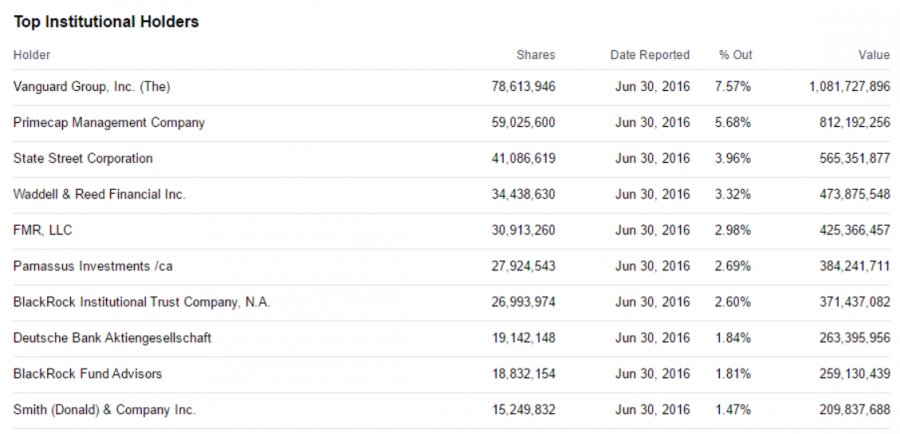This screenshot has width=900, height=434.
Task: Click Parnassus row's date reported
Action: coord(653,266)
